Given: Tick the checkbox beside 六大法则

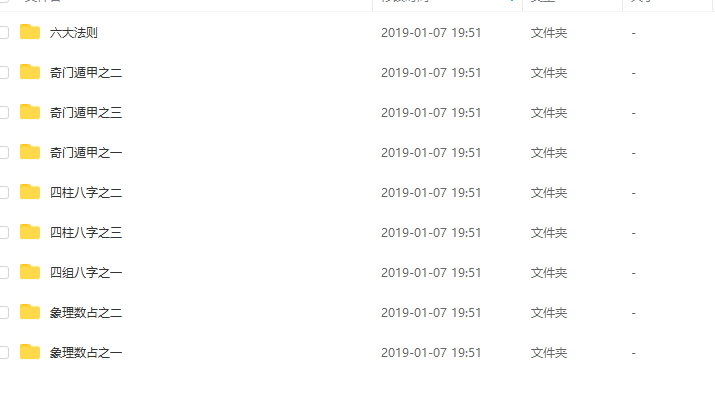Looking at the screenshot, I should click(x=4, y=32).
